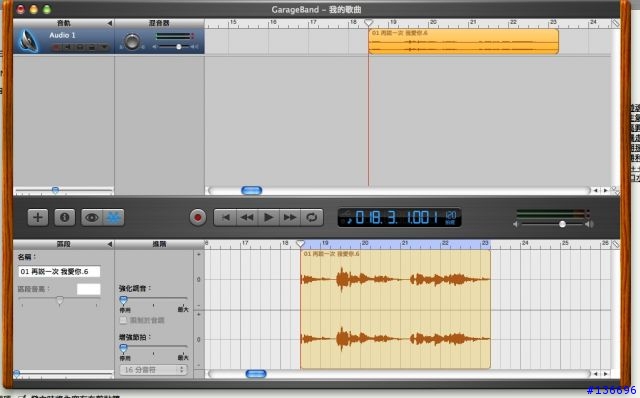
Task: Mute the Audio 1 track
Action: click(68, 47)
